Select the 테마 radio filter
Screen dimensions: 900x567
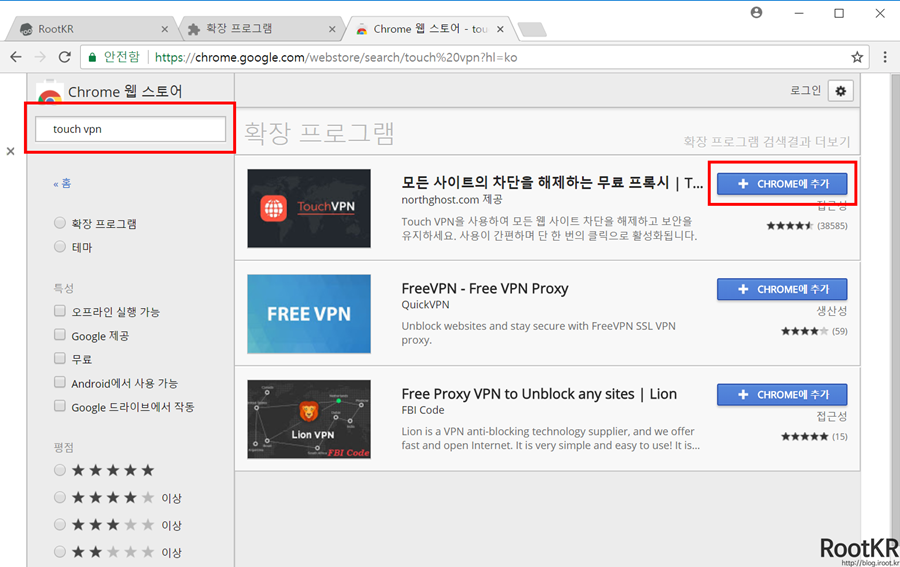point(60,247)
